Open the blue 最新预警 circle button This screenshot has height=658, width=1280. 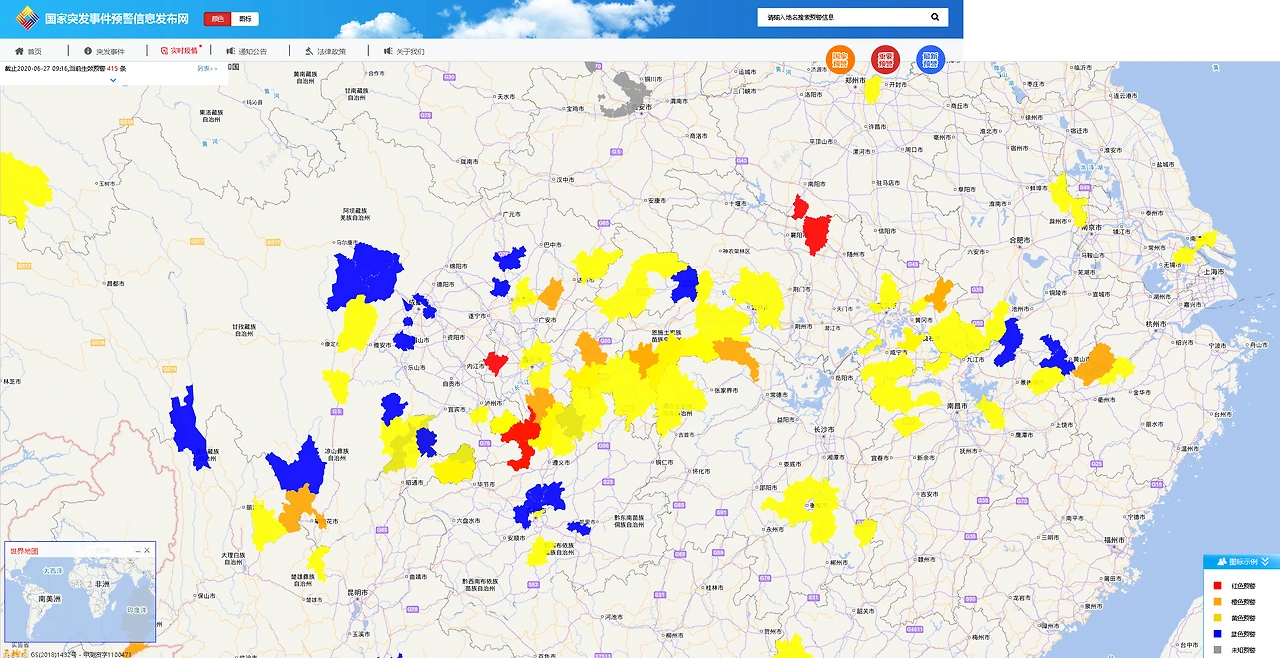coord(931,60)
